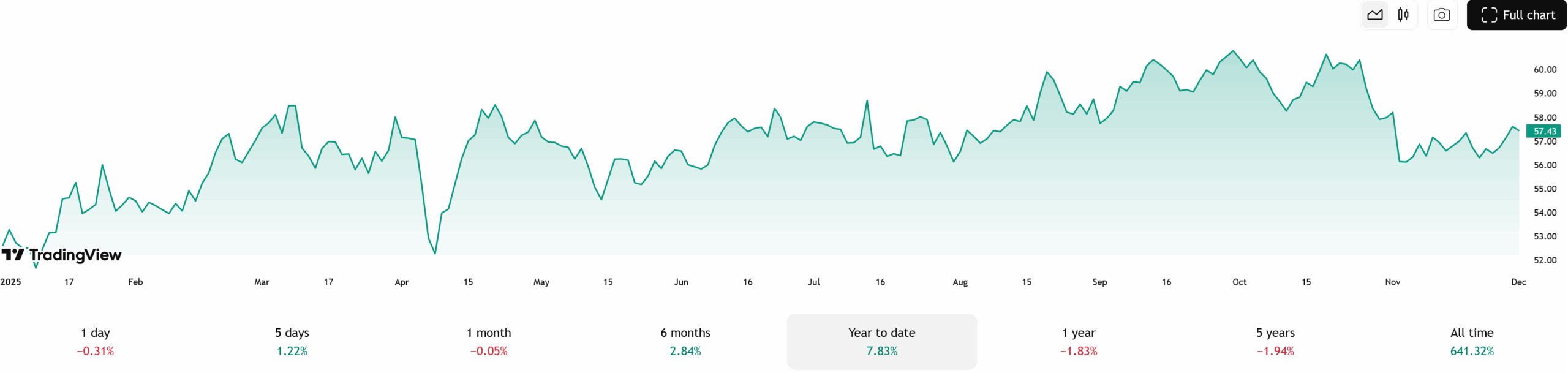The width and height of the screenshot is (1568, 373).
Task: Click the 2025 label on time axis
Action: pos(10,282)
